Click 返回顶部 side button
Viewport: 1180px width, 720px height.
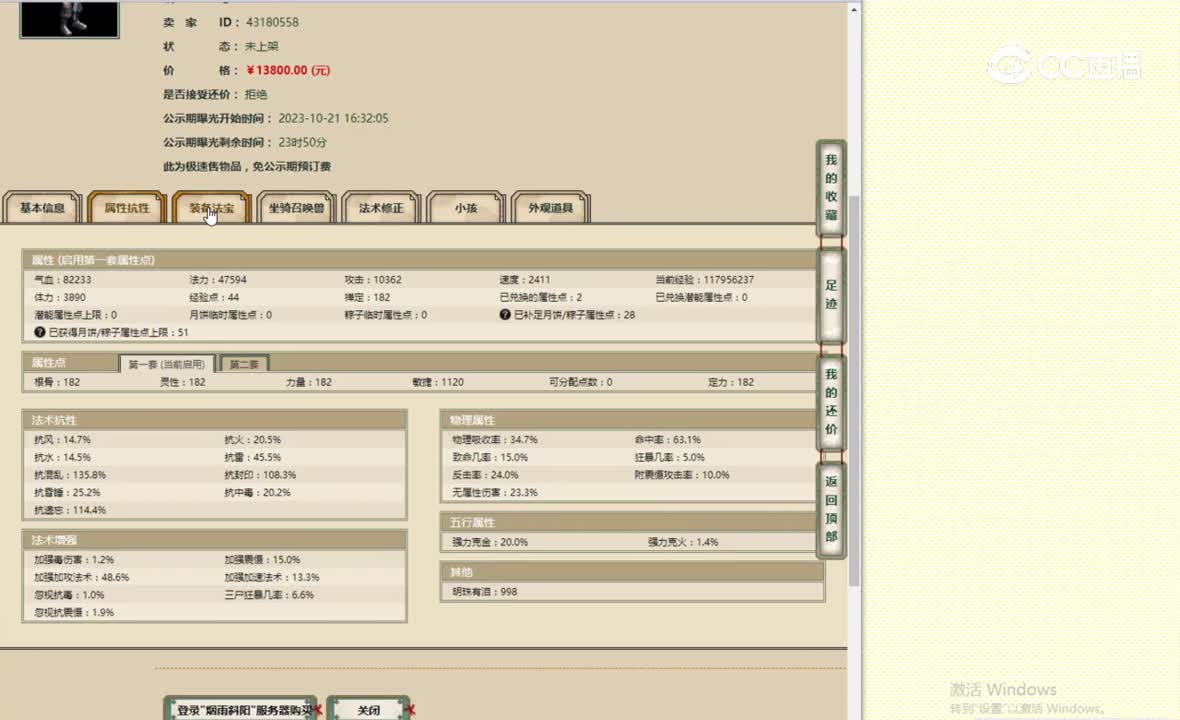tap(831, 509)
